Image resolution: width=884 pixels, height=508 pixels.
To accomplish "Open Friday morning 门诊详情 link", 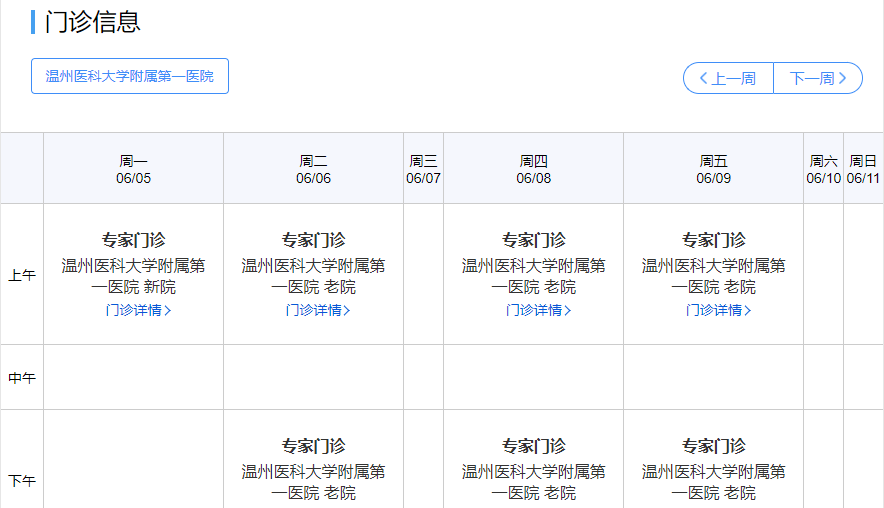I will click(718, 310).
